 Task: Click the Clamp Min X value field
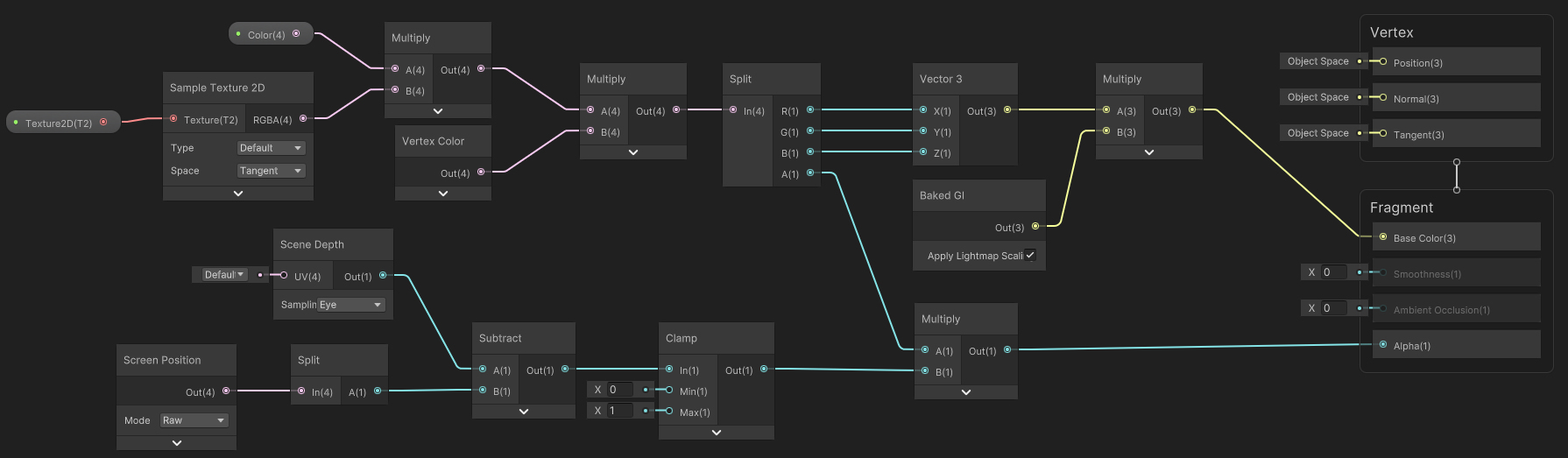[620, 390]
